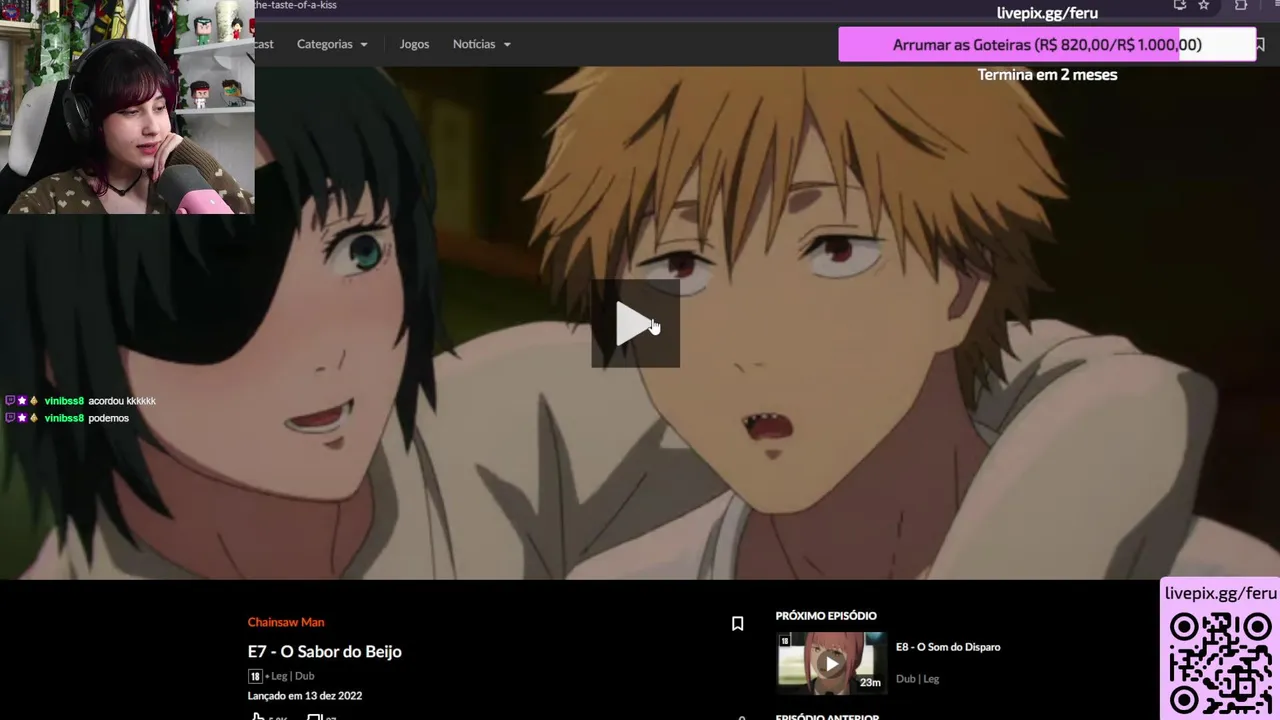Select the E8 - O Som do Disparo title
The image size is (1280, 720).
(948, 647)
